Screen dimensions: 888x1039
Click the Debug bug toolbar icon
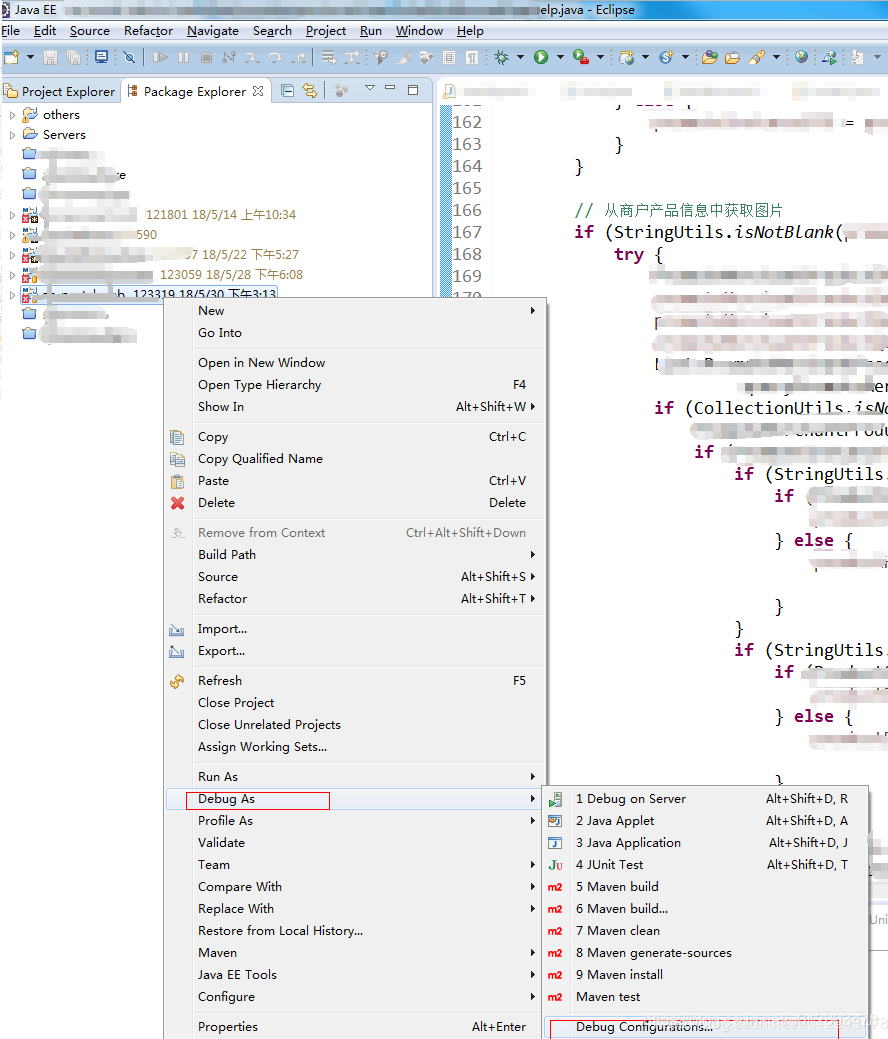(x=502, y=58)
